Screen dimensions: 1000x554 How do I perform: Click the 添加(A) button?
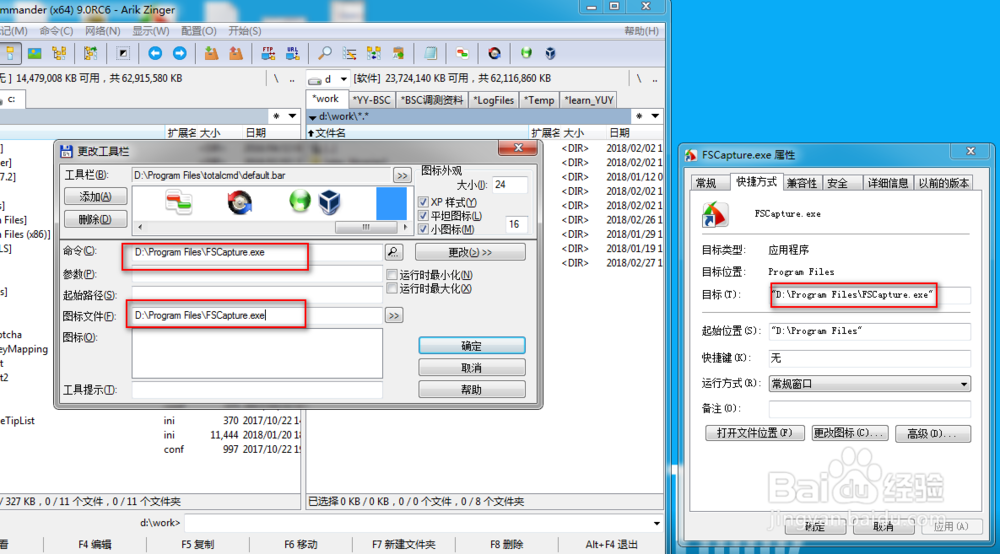coord(95,196)
